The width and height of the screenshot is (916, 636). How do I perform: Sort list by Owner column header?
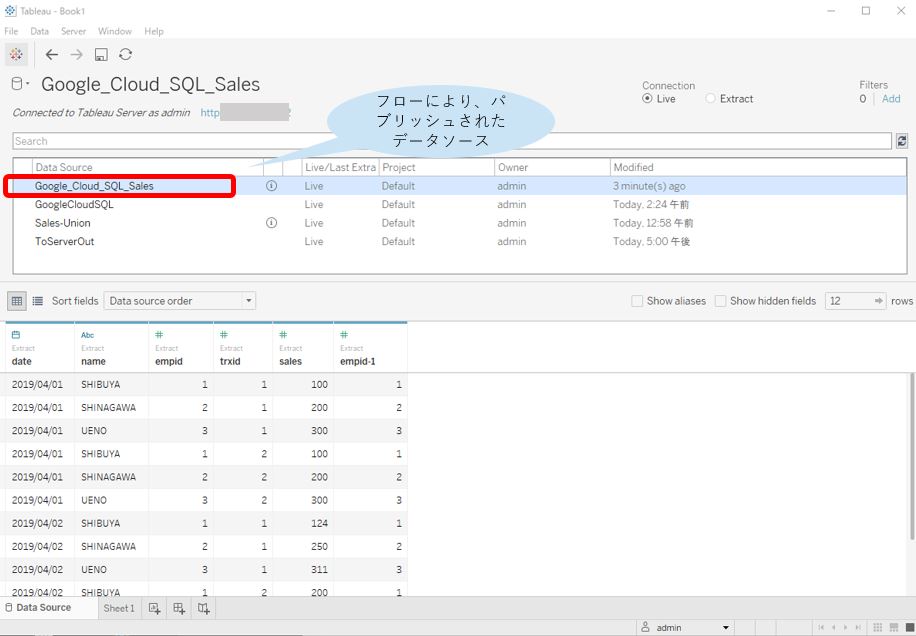pos(553,168)
